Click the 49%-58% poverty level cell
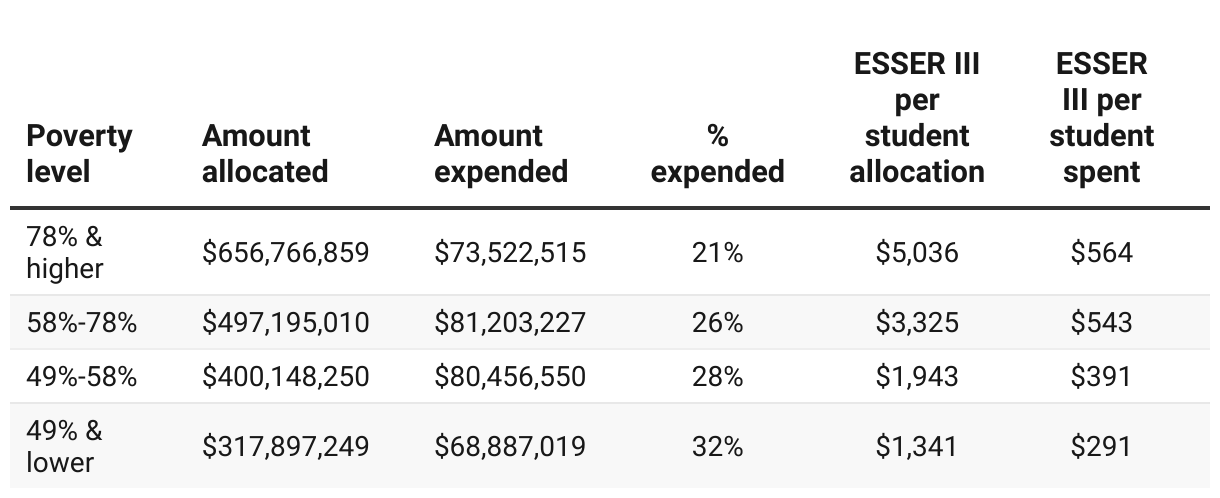1220x498 pixels. click(x=82, y=376)
